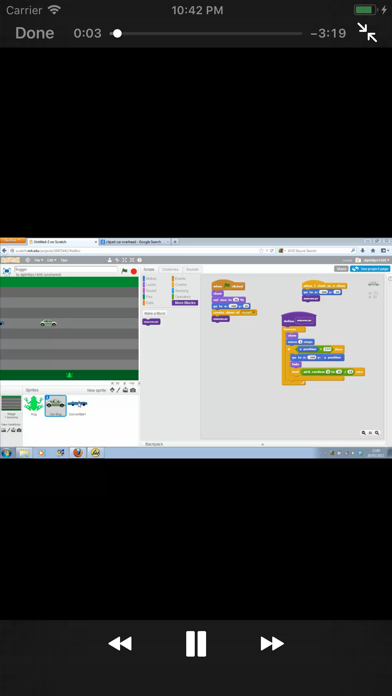The image size is (392, 696).
Task: Click the block help question-mark icon
Action: click(x=139, y=260)
